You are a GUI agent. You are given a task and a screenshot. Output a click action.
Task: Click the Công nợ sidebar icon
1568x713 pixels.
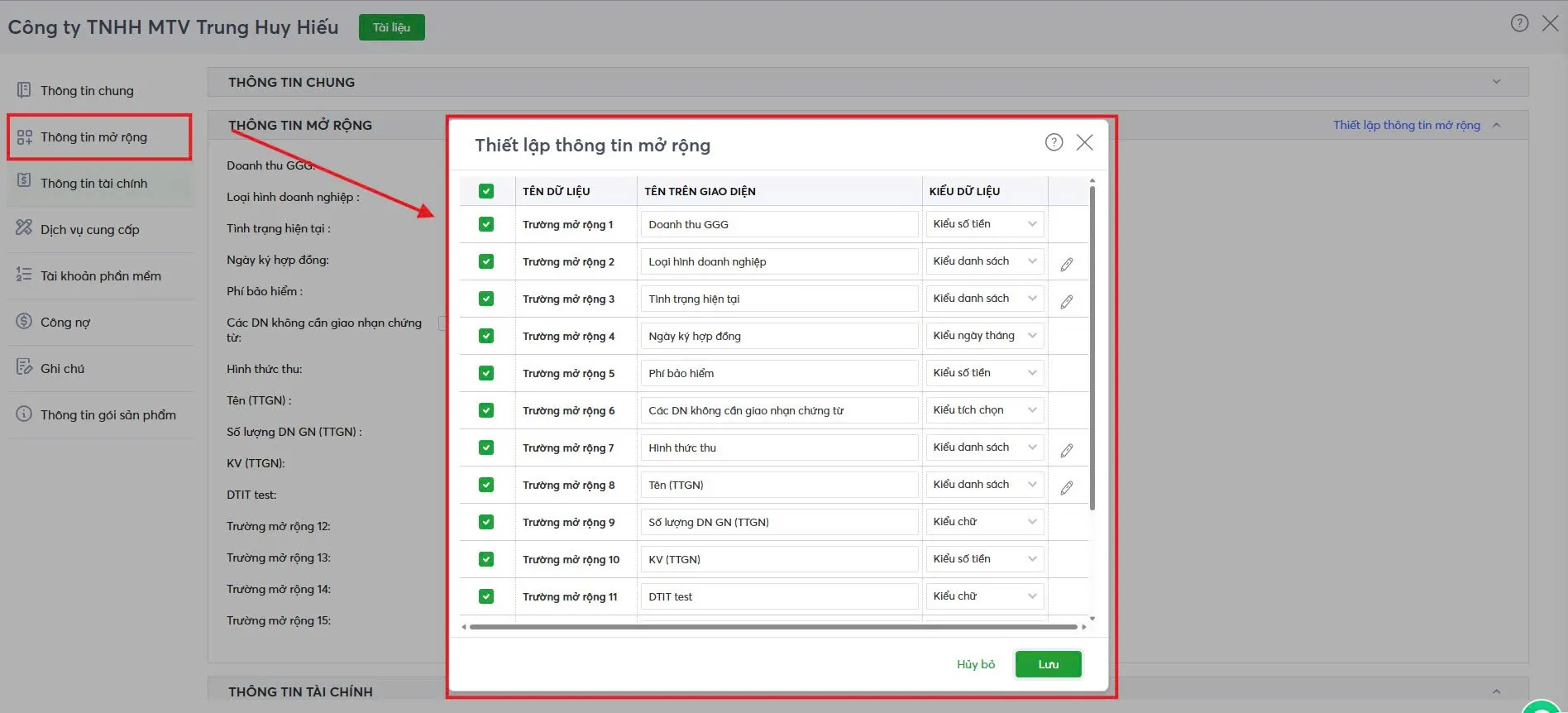coord(24,320)
